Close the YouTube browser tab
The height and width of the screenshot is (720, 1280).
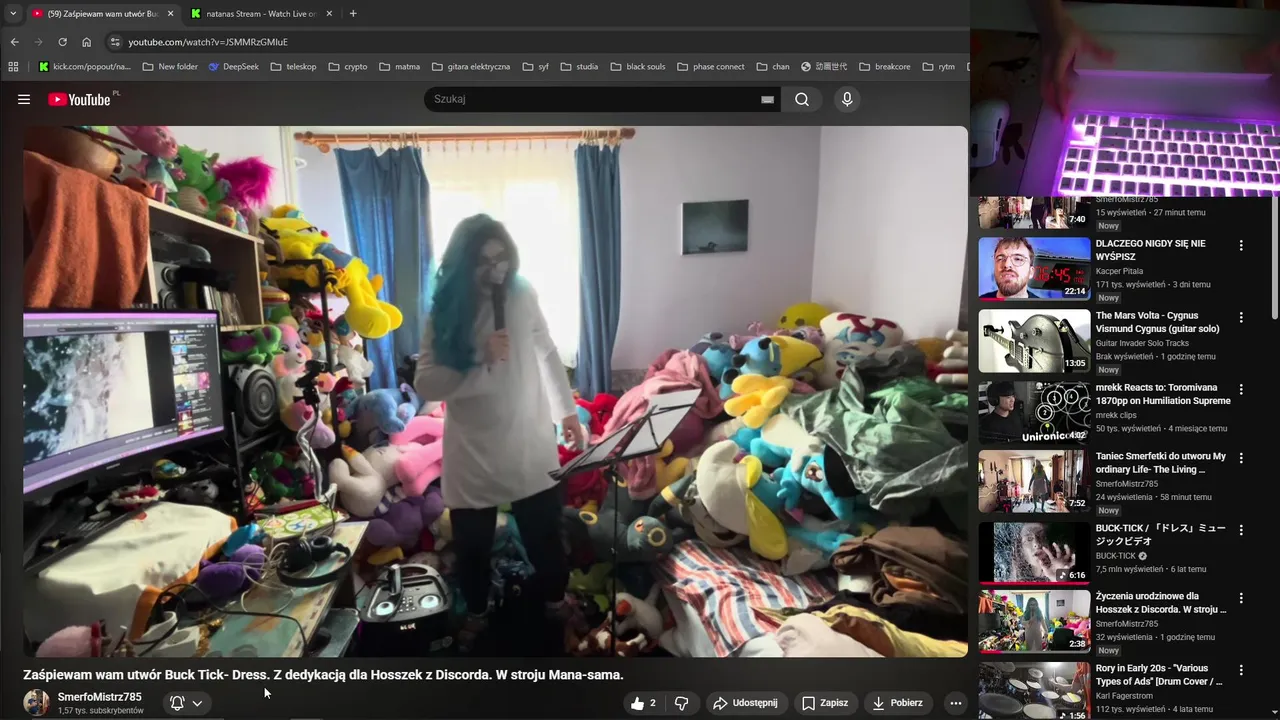click(x=170, y=14)
